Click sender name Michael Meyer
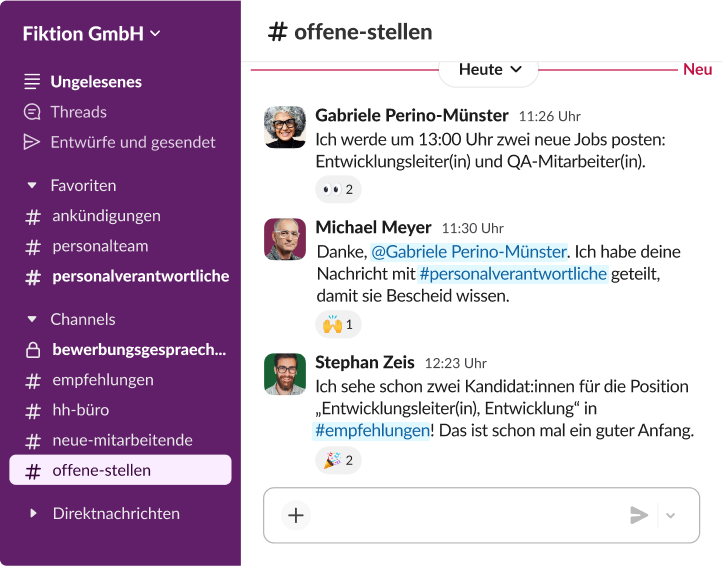 click(x=373, y=227)
